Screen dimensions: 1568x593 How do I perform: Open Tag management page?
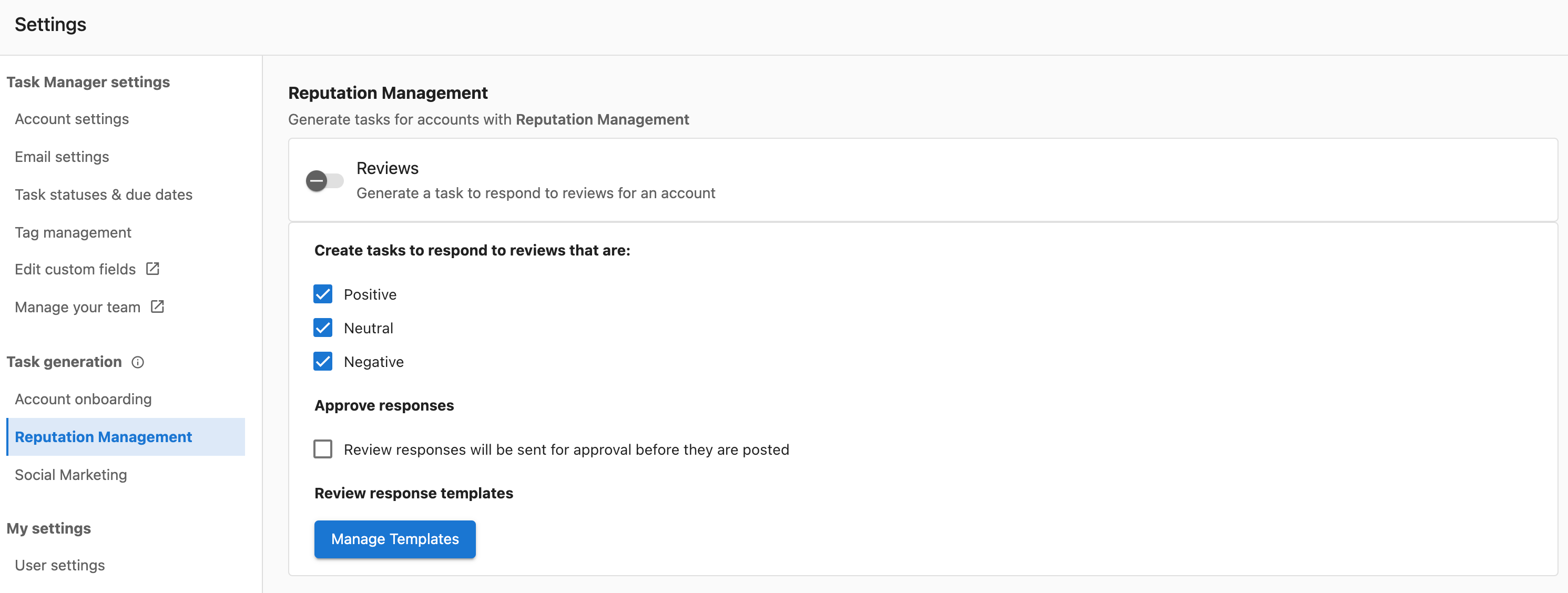[x=73, y=232]
